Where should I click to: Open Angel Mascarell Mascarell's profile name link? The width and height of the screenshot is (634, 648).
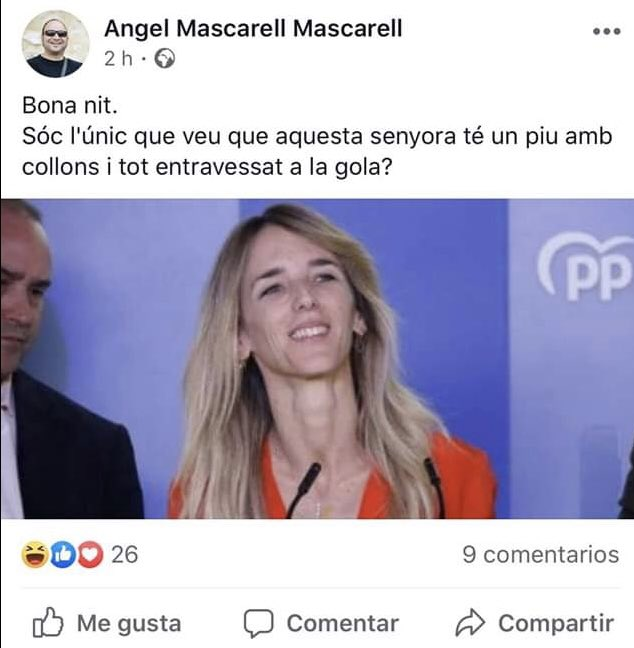tap(253, 29)
